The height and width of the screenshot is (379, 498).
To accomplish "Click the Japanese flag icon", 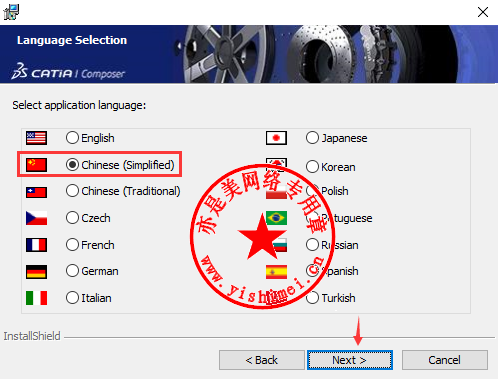I will pos(276,138).
